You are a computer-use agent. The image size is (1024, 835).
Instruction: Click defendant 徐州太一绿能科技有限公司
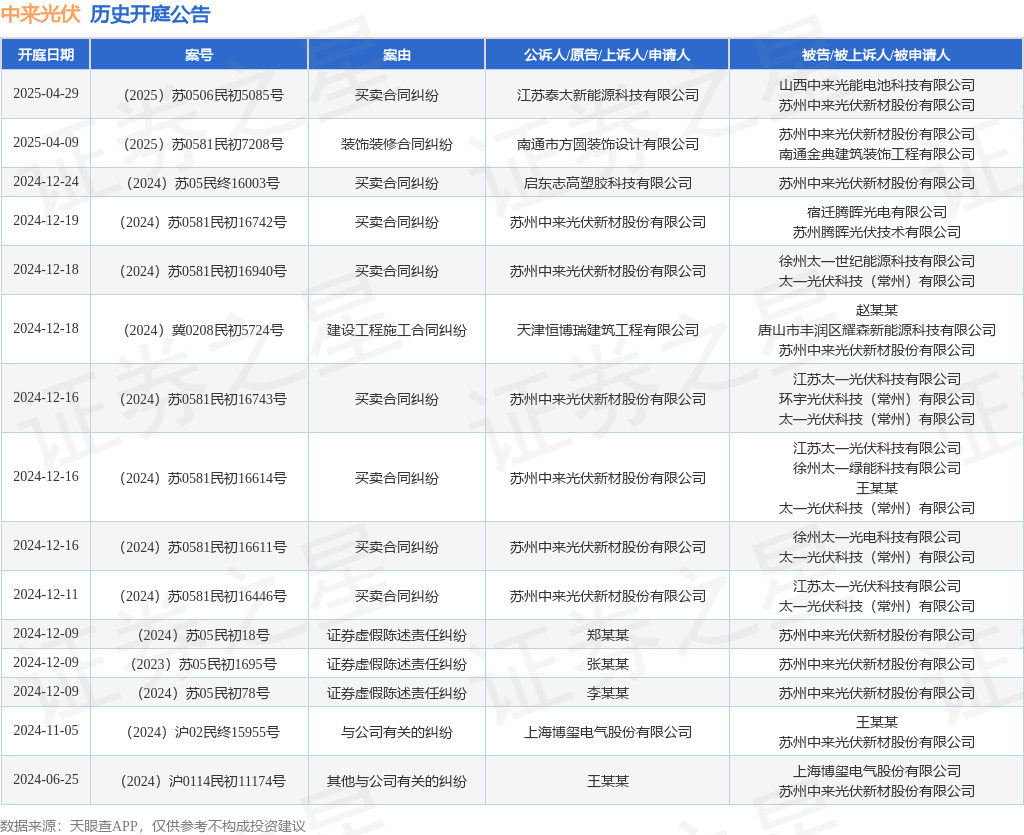coord(876,468)
